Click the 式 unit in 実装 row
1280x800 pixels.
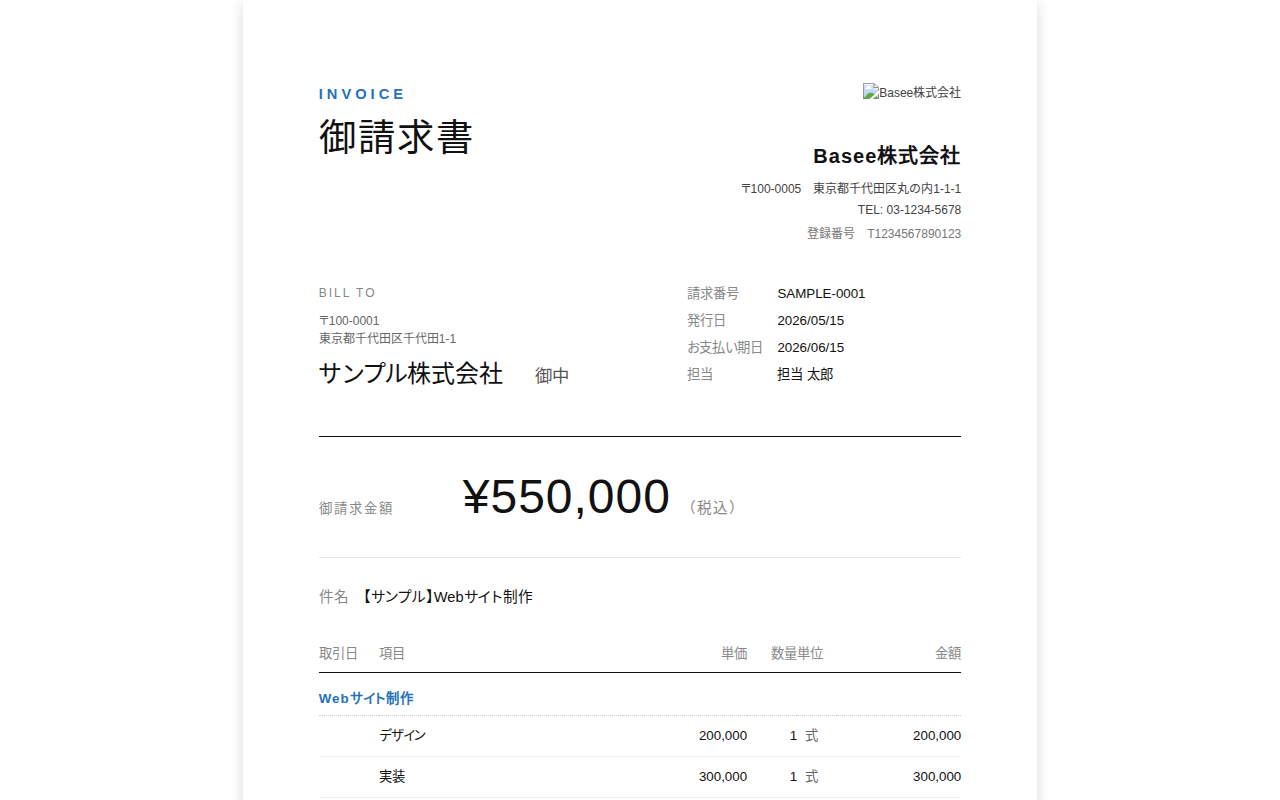(x=811, y=777)
